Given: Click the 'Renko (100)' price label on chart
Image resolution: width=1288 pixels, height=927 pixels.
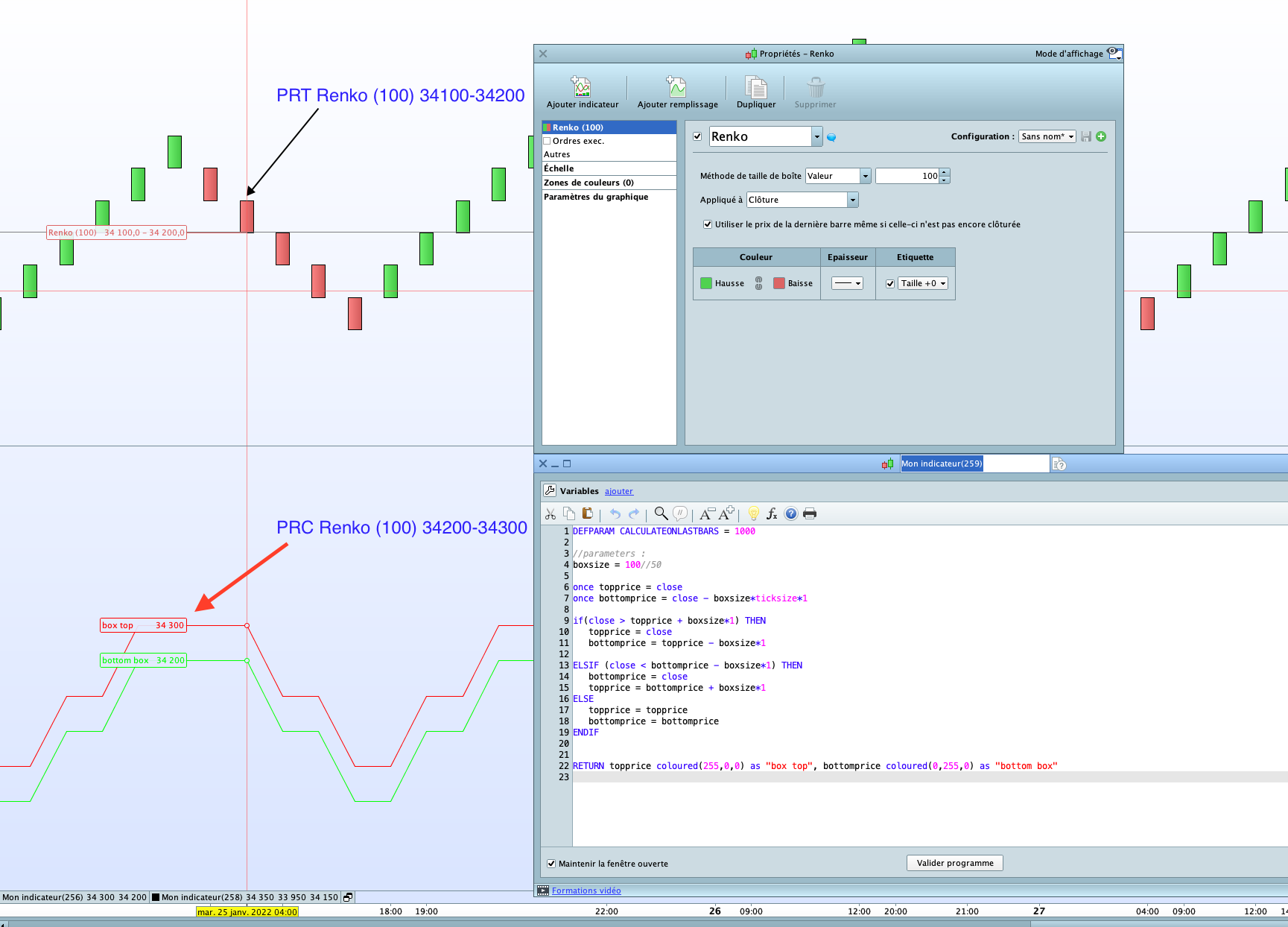Looking at the screenshot, I should (x=116, y=232).
